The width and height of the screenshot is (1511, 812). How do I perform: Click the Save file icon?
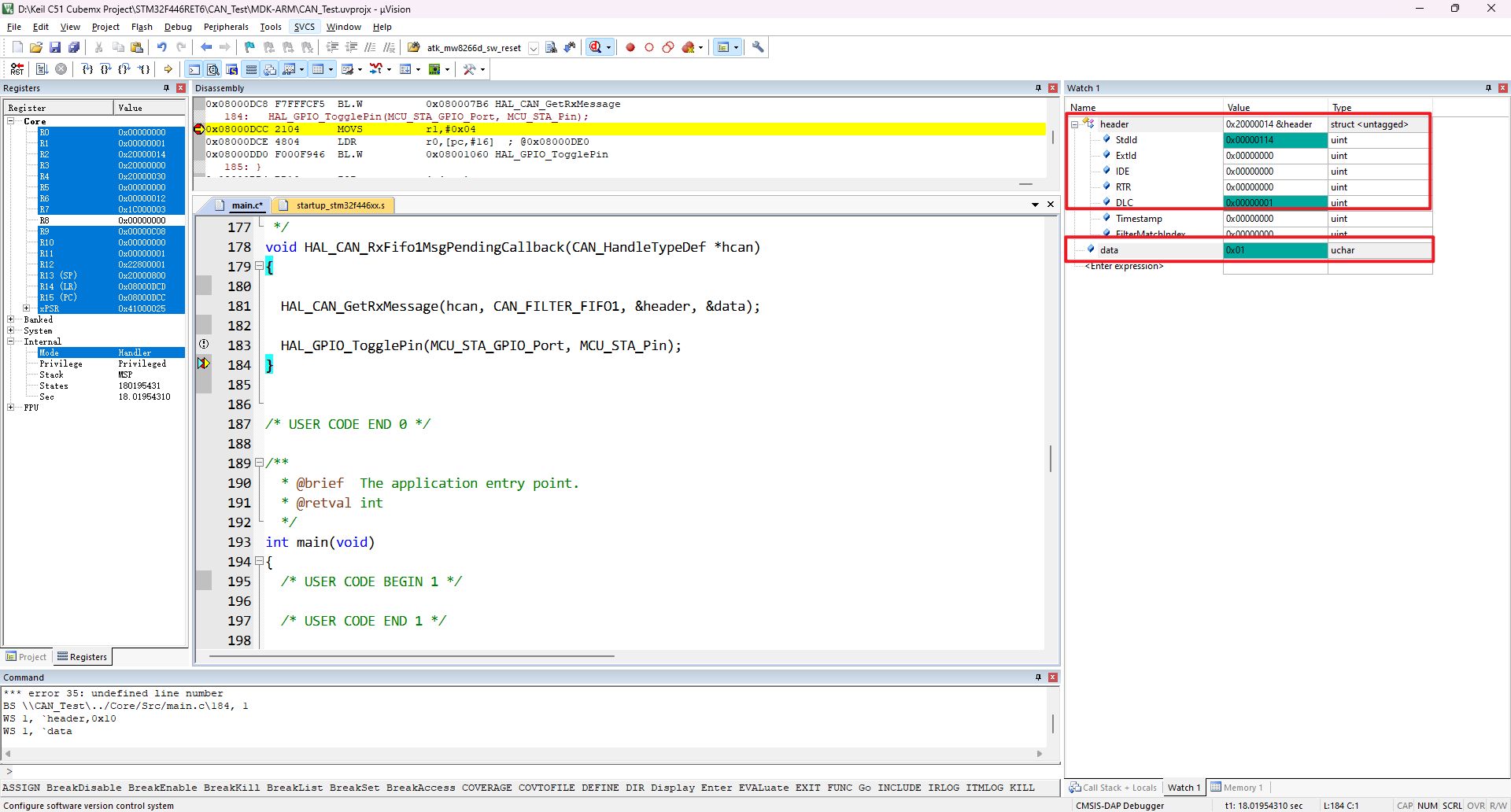click(x=55, y=47)
